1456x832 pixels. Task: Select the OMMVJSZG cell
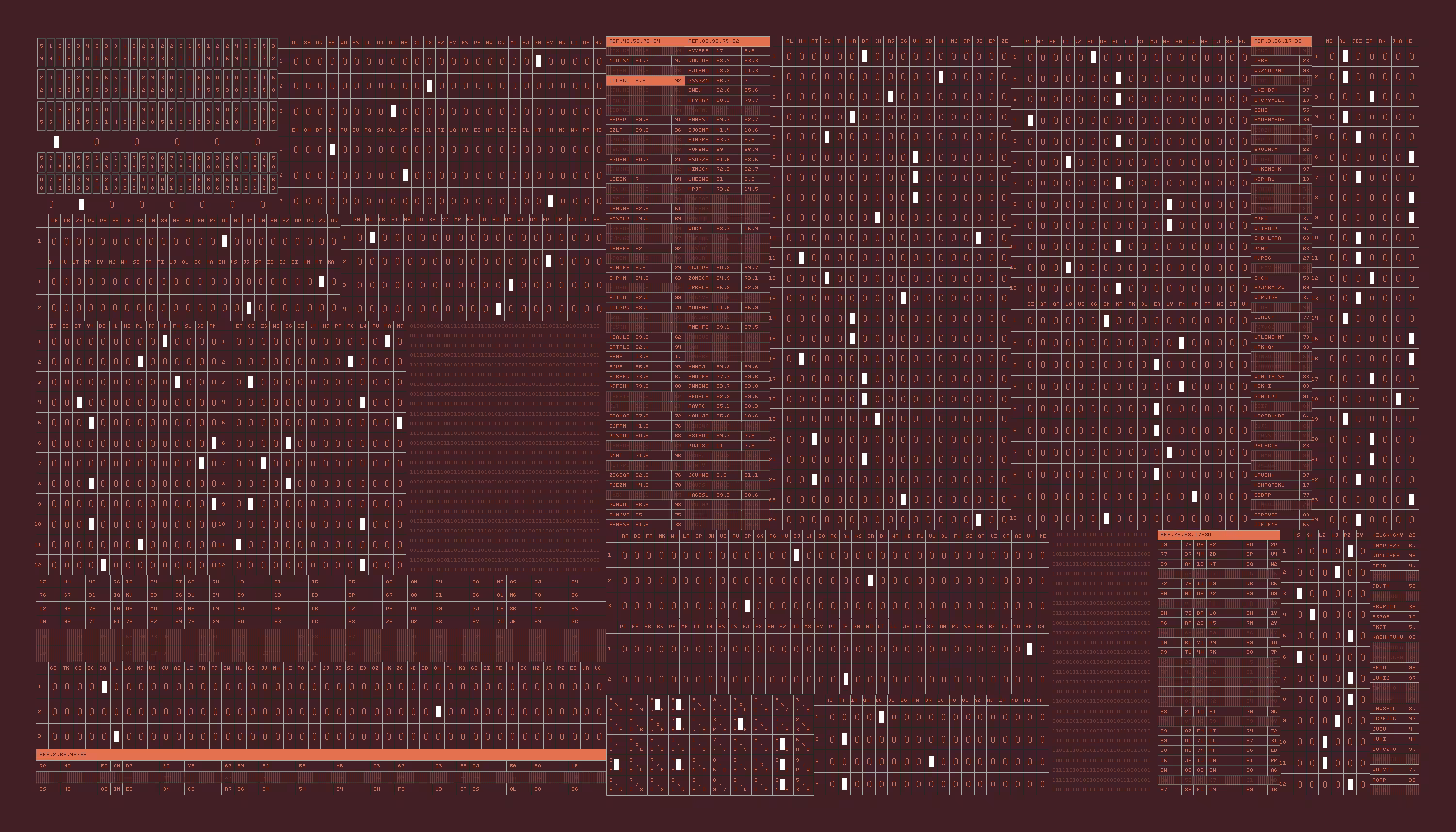click(x=1386, y=546)
